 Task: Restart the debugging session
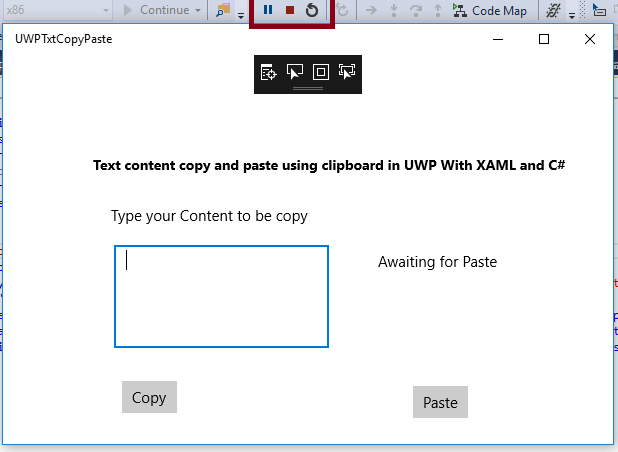tap(312, 10)
